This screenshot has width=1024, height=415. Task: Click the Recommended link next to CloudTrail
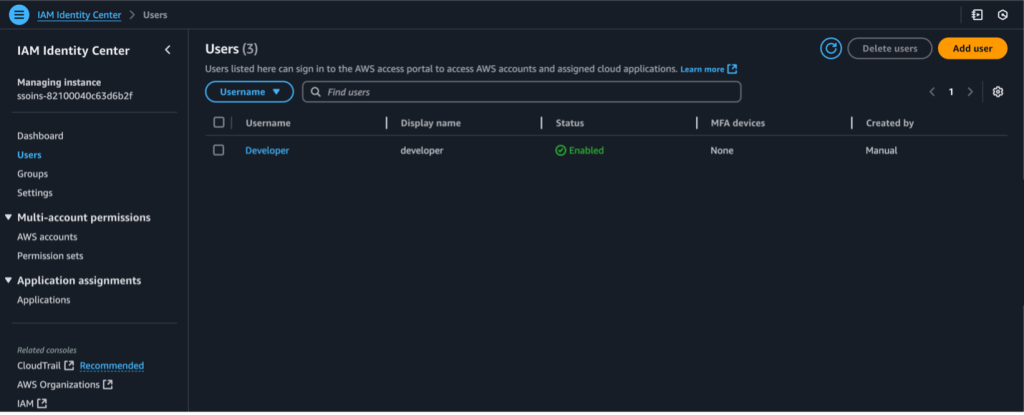[112, 365]
